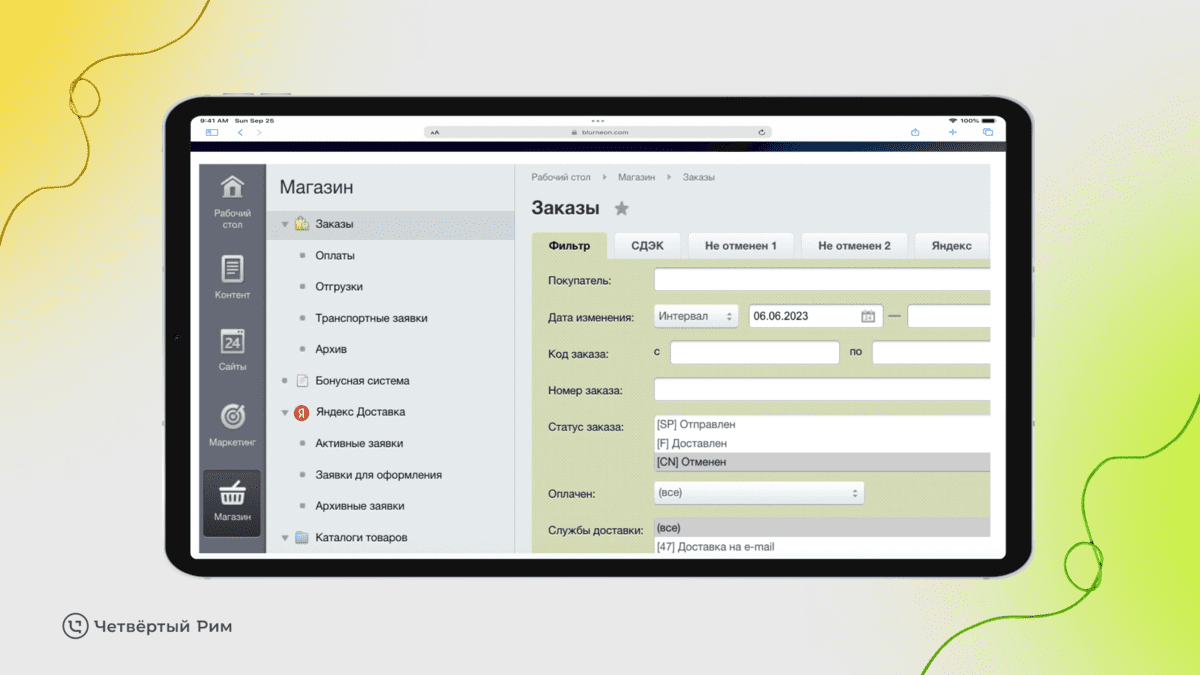Select [47] Доставка на e-mail
Viewport: 1200px width, 675px height.
[x=822, y=546]
